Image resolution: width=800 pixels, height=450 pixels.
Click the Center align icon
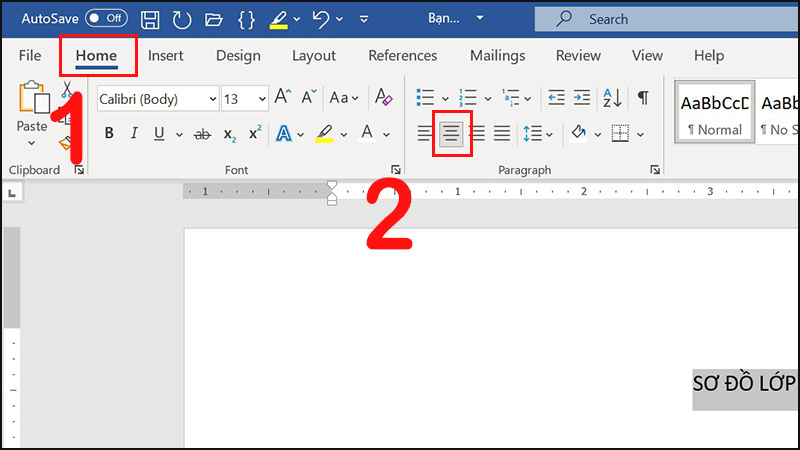click(x=452, y=133)
